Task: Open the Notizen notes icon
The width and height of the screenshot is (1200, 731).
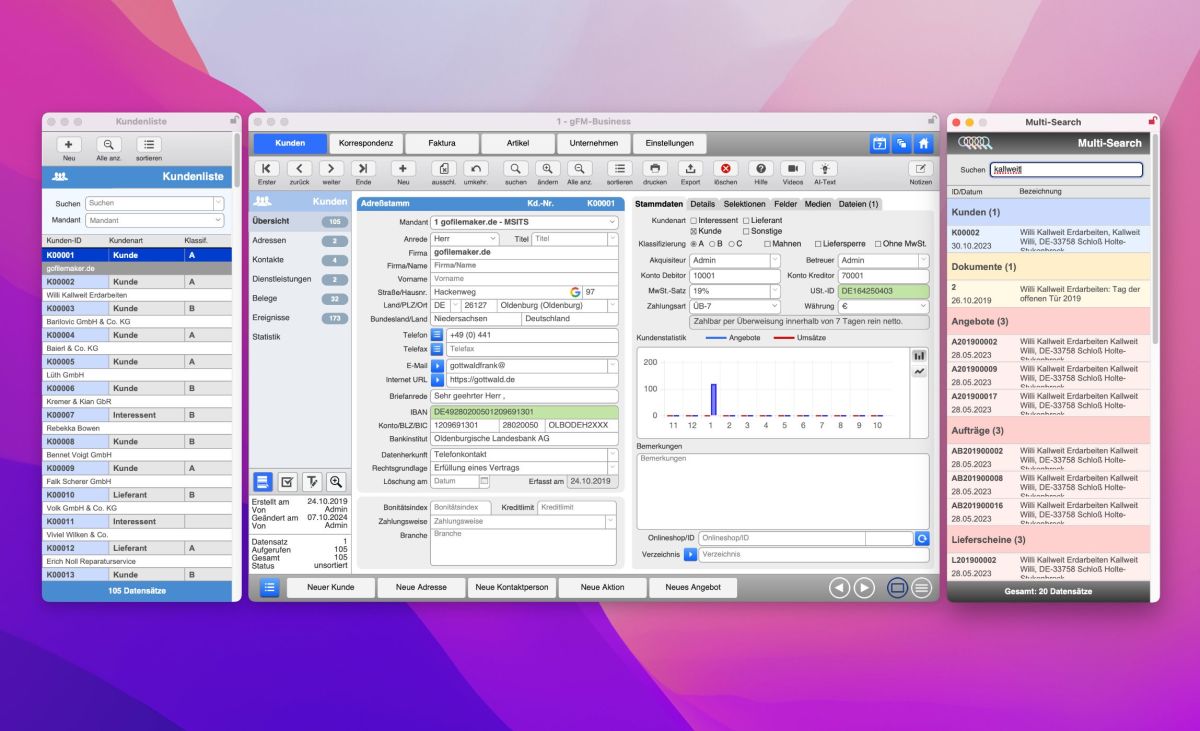Action: [x=920, y=169]
